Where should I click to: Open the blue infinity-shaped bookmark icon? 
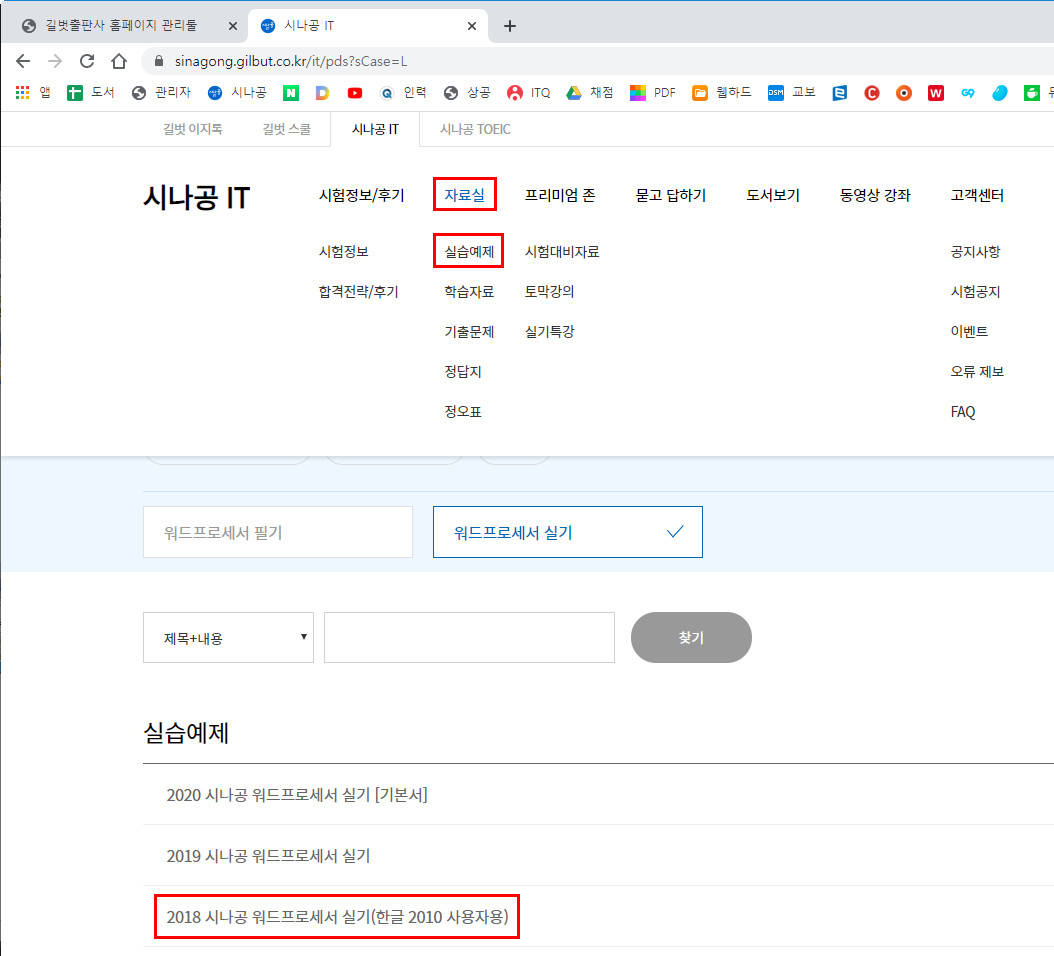coord(968,93)
